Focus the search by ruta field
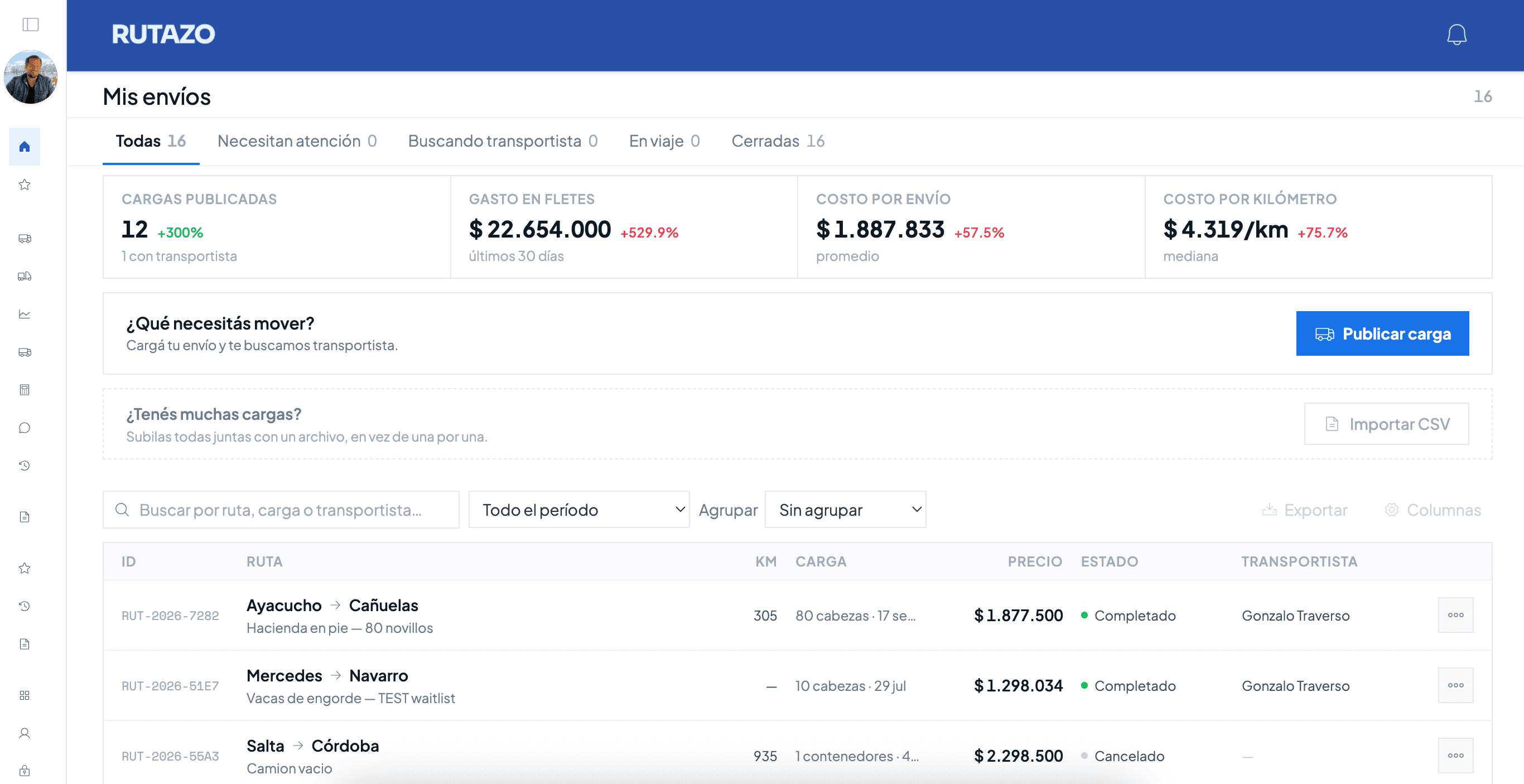The height and width of the screenshot is (784, 1524). coord(281,510)
